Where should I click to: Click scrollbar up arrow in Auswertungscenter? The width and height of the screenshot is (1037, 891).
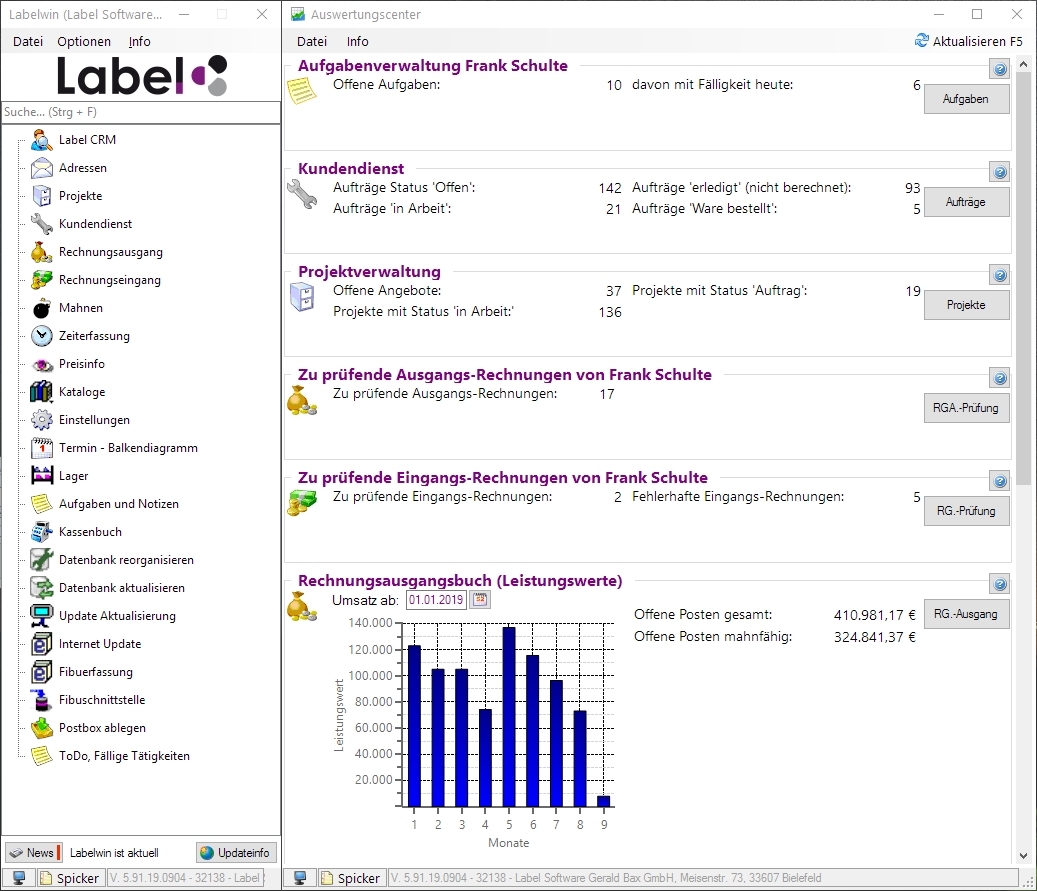[1024, 65]
